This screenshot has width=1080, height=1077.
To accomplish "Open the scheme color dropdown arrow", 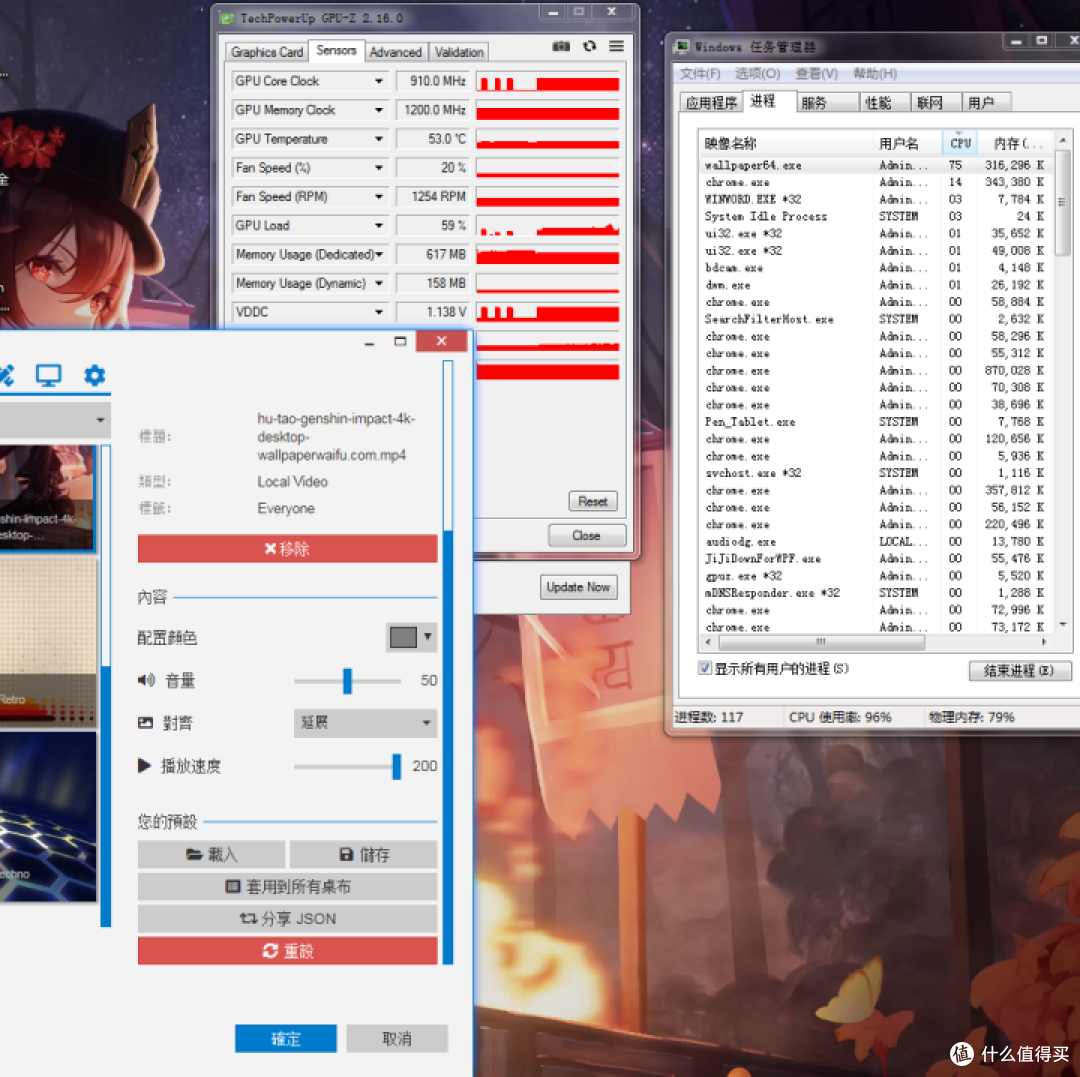I will [x=428, y=637].
